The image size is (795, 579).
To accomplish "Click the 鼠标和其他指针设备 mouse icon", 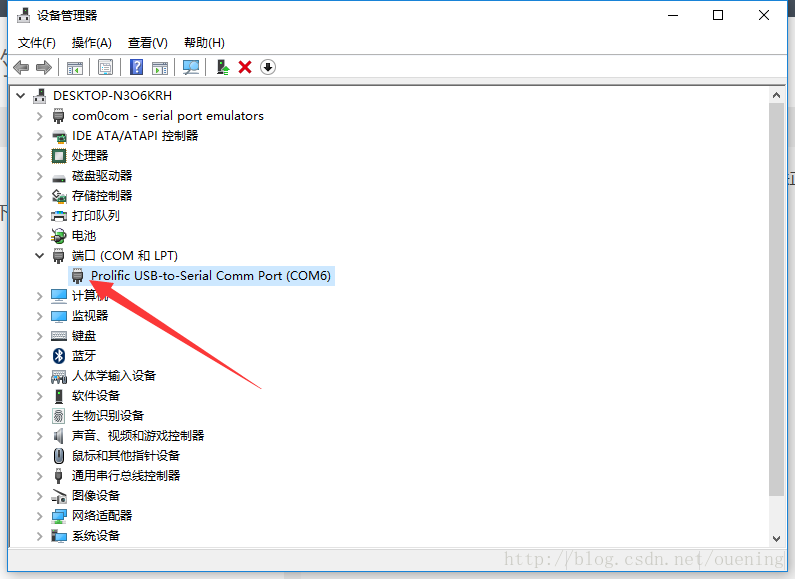I will 59,456.
